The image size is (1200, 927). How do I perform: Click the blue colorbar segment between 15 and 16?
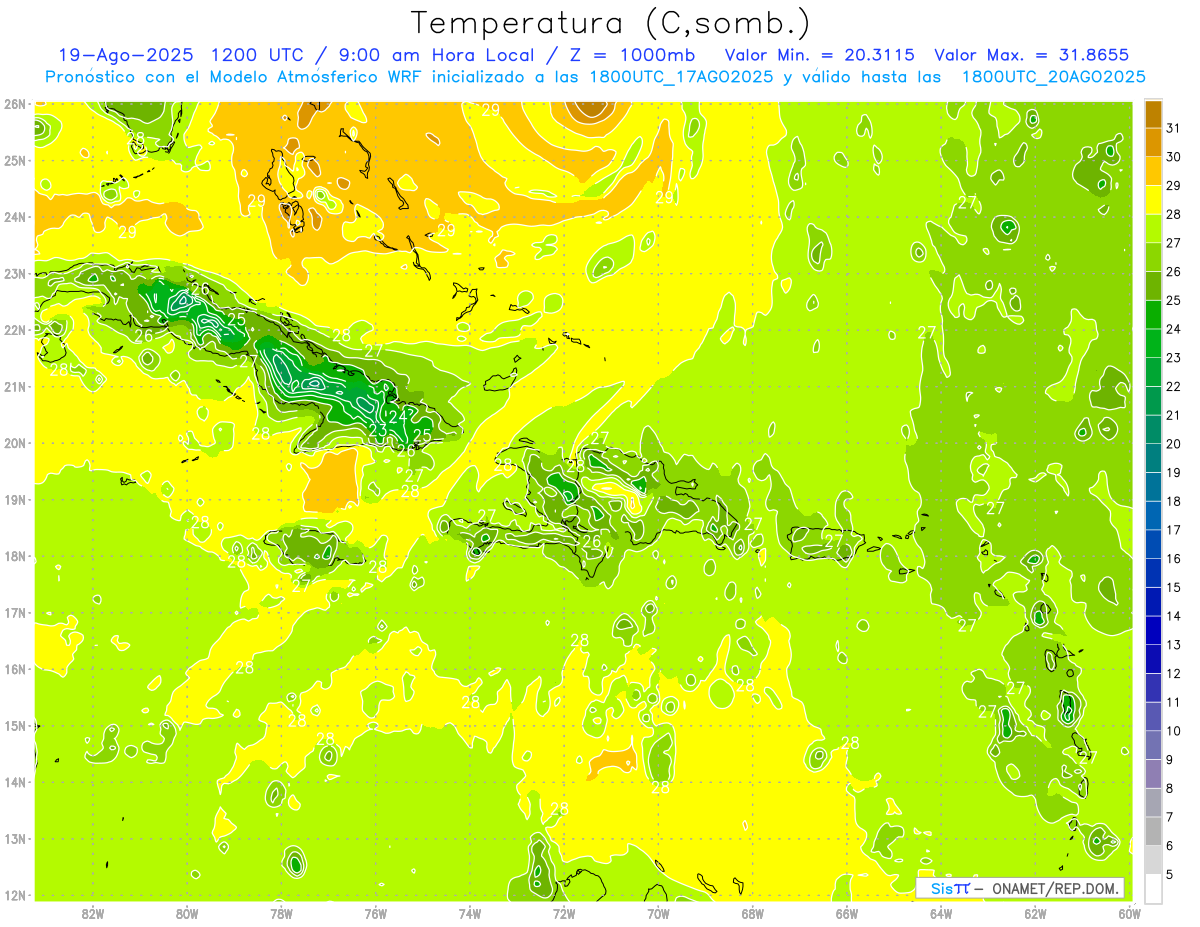(x=1153, y=573)
